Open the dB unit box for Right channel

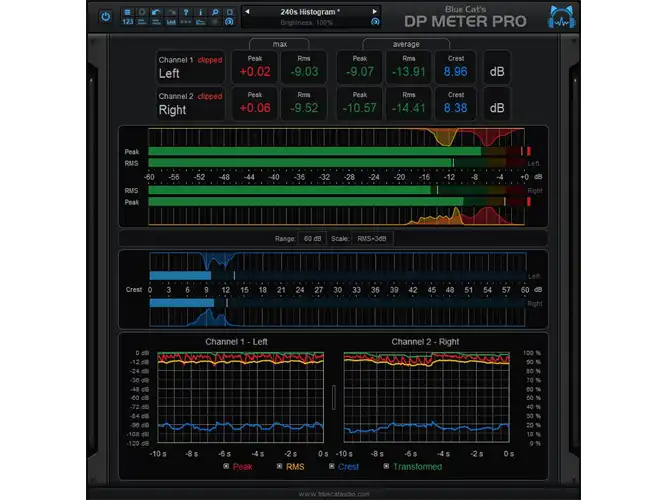click(496, 104)
